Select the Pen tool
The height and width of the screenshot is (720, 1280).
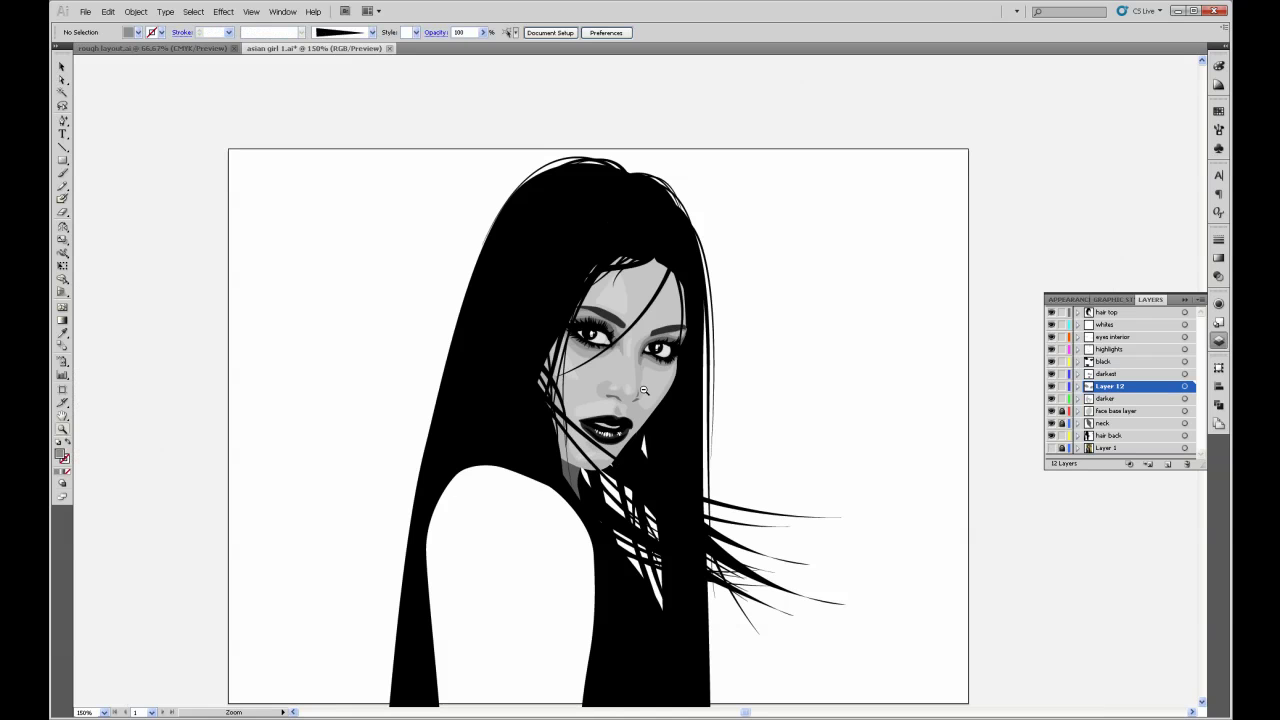click(x=62, y=120)
